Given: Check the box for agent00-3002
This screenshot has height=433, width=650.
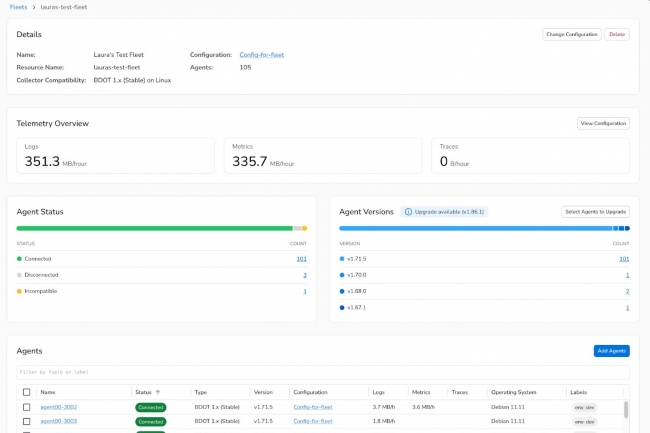Looking at the screenshot, I should coord(27,407).
